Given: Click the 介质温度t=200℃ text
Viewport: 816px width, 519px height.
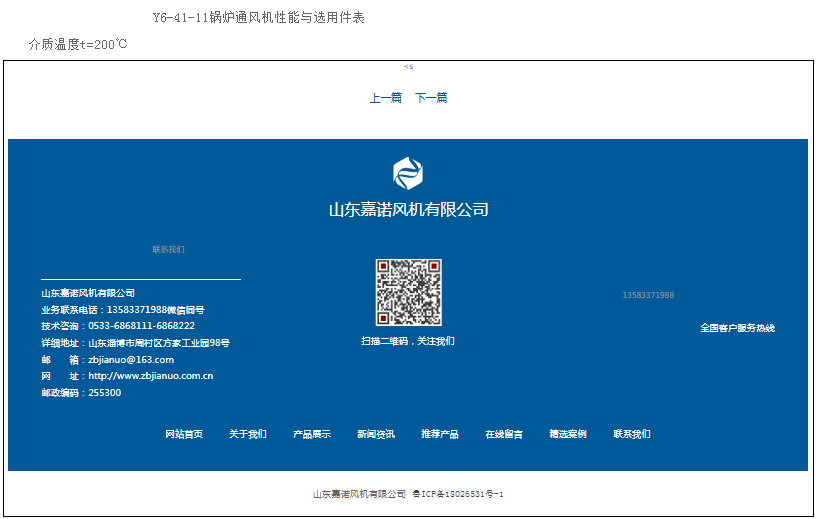Looking at the screenshot, I should point(78,44).
